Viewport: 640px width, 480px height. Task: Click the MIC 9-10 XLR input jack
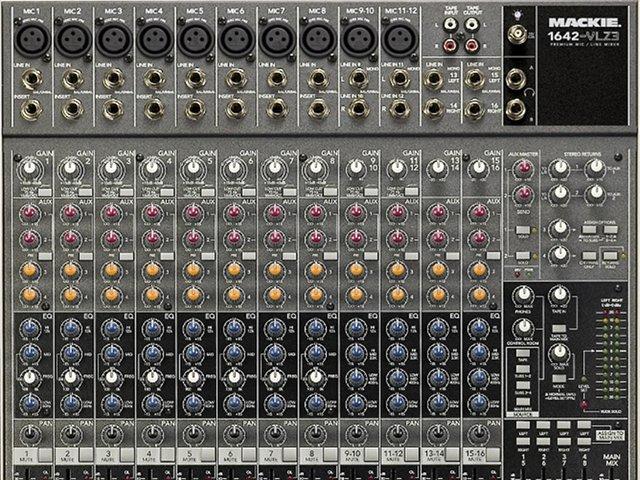click(x=359, y=39)
